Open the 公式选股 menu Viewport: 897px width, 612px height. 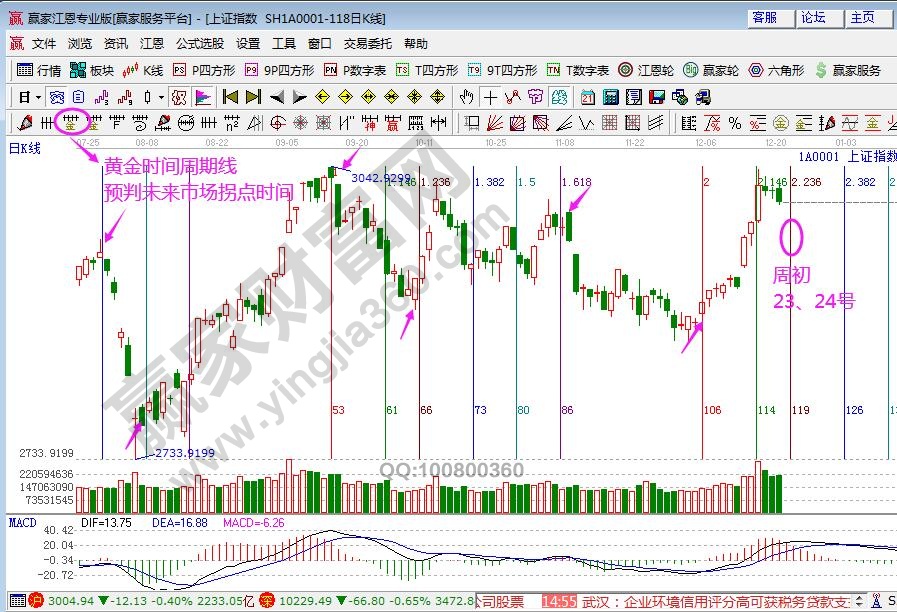(200, 44)
